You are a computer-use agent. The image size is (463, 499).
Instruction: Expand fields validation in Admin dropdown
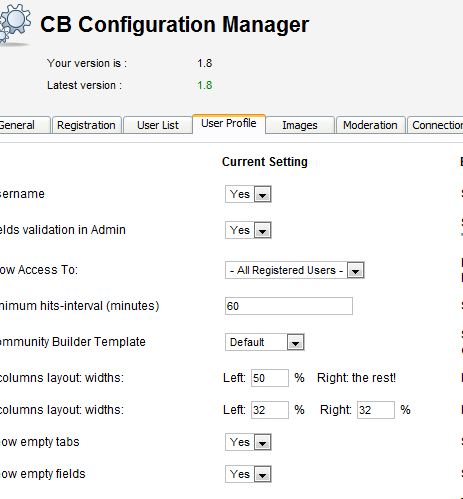[248, 230]
